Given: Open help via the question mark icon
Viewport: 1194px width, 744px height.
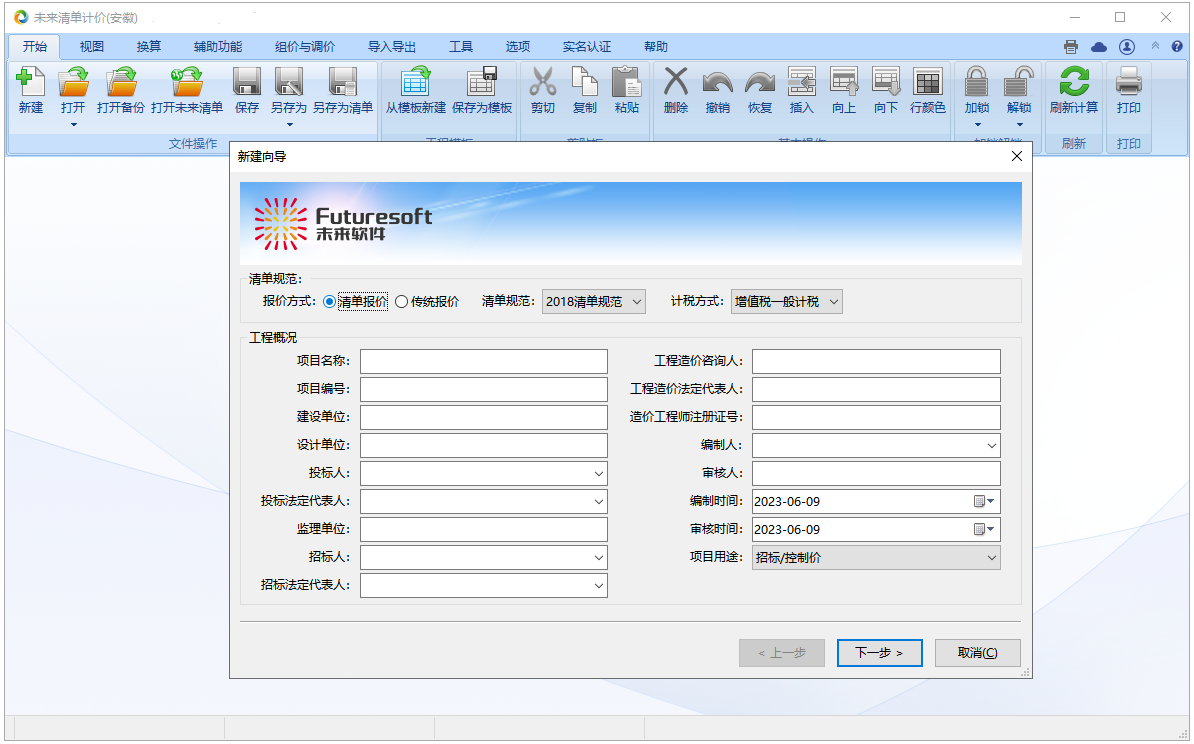Looking at the screenshot, I should (x=1177, y=46).
